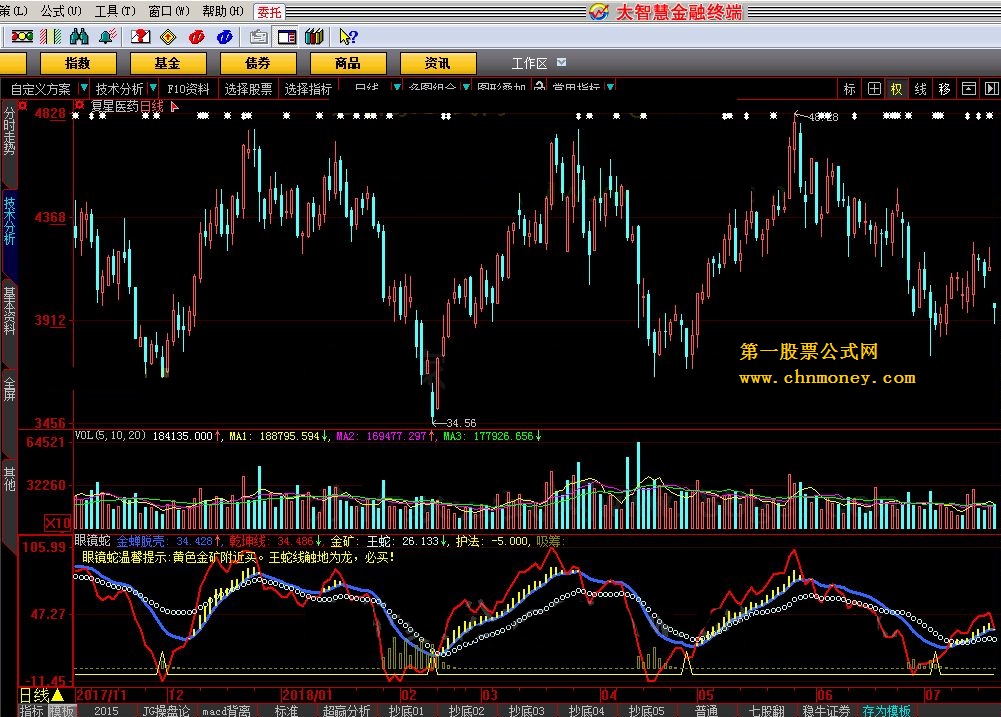The height and width of the screenshot is (717, 1001).
Task: Toggle the 移 move button
Action: (x=945, y=89)
